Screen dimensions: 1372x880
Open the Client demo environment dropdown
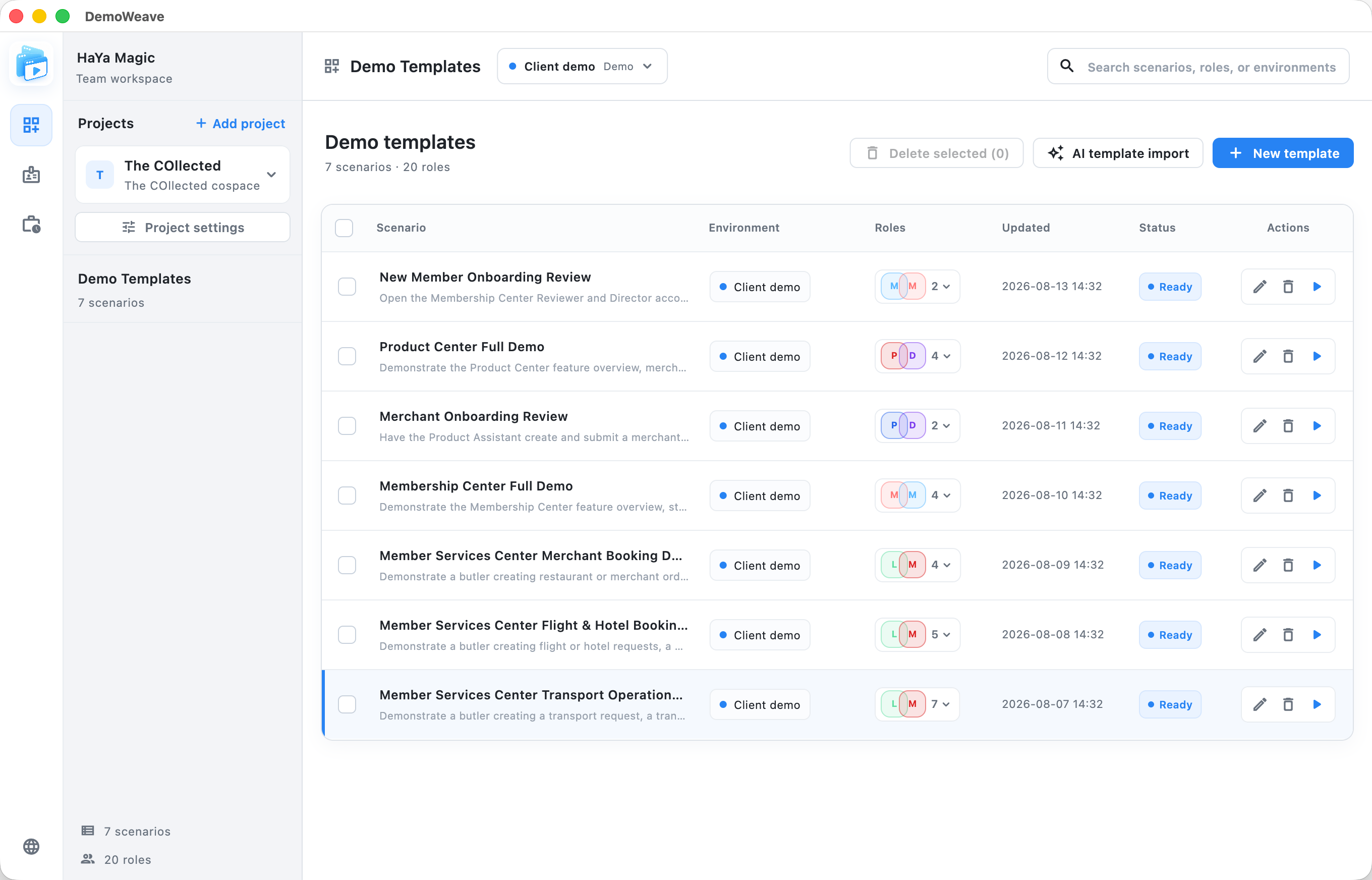(582, 66)
